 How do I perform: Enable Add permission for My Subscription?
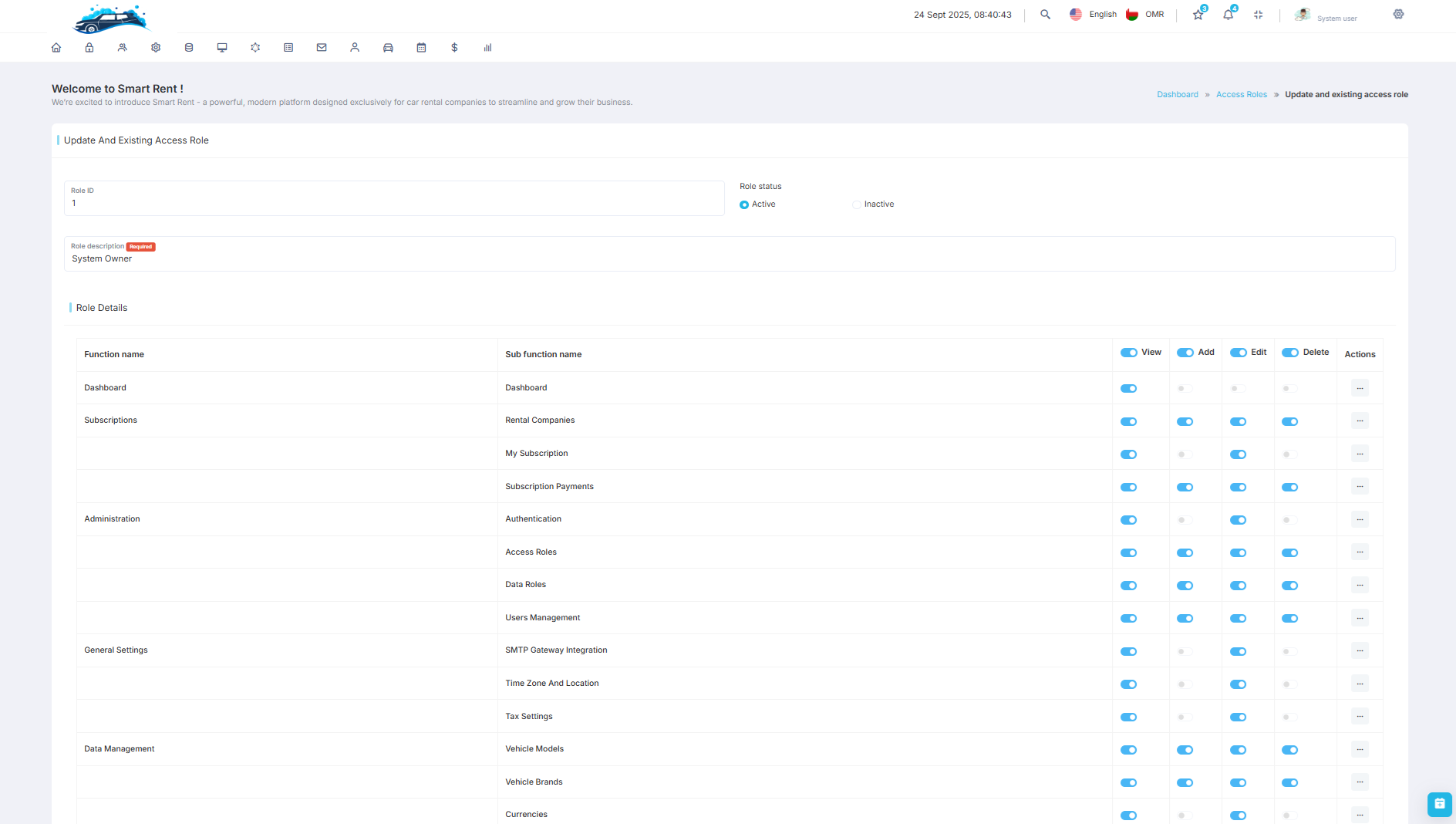pos(1185,454)
